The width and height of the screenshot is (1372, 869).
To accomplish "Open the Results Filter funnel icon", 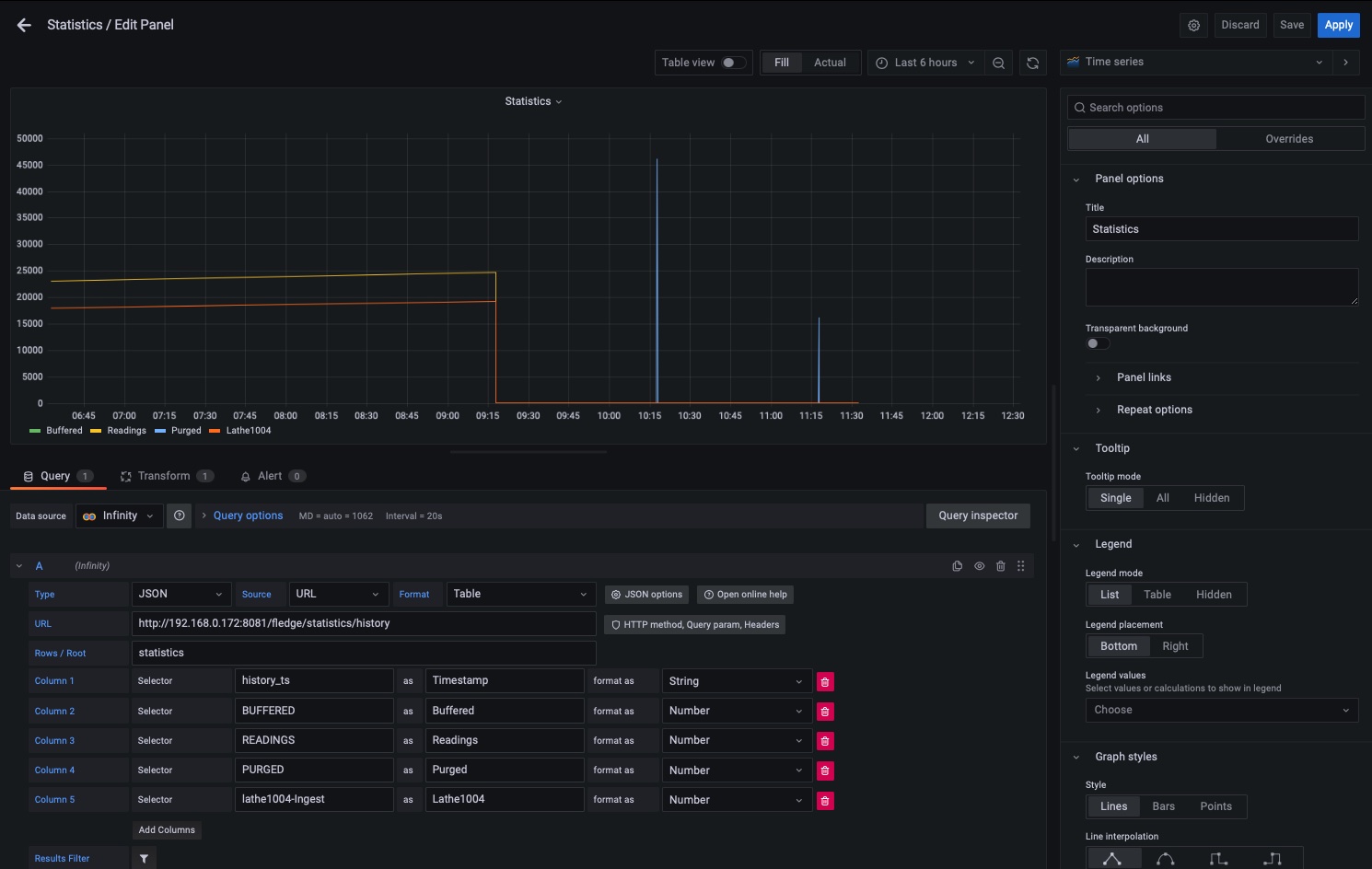I will pyautogui.click(x=144, y=858).
